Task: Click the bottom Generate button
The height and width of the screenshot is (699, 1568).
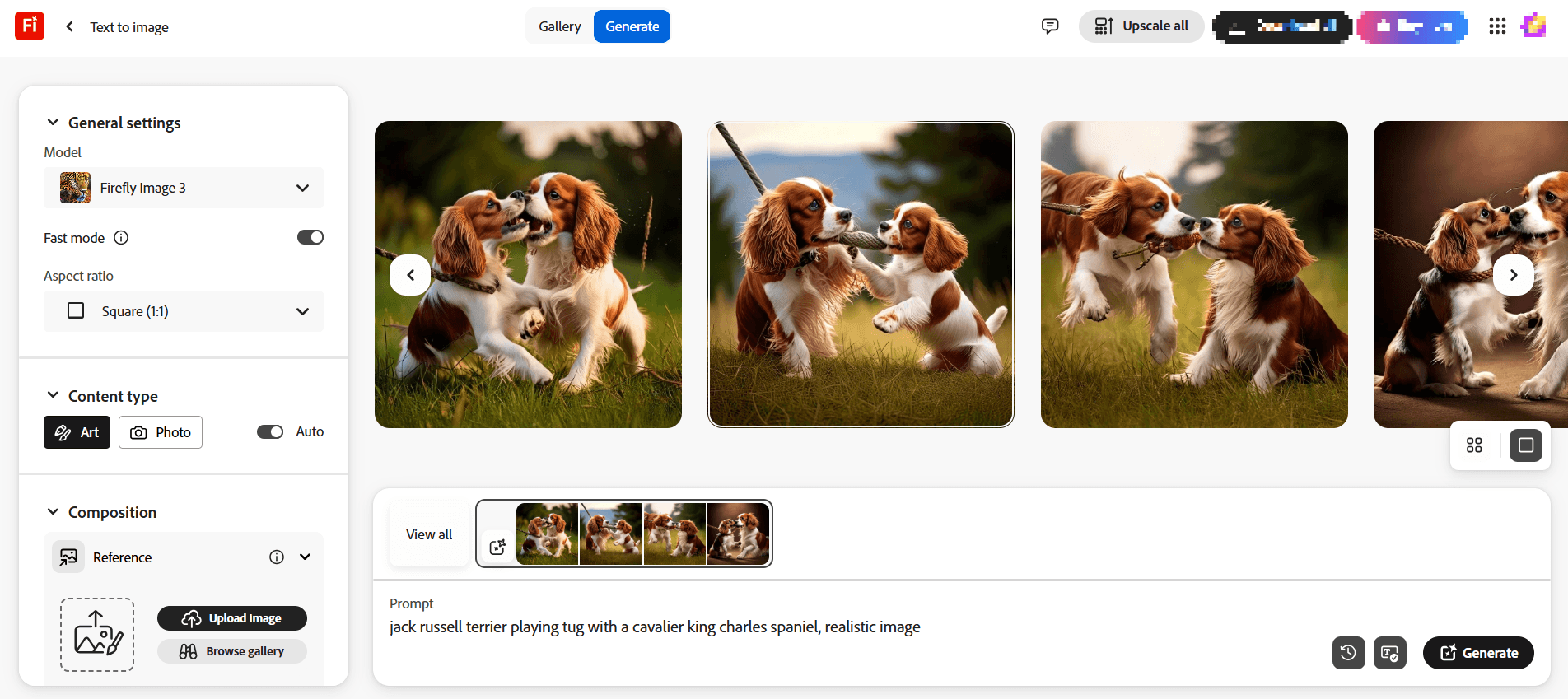Action: (x=1478, y=653)
